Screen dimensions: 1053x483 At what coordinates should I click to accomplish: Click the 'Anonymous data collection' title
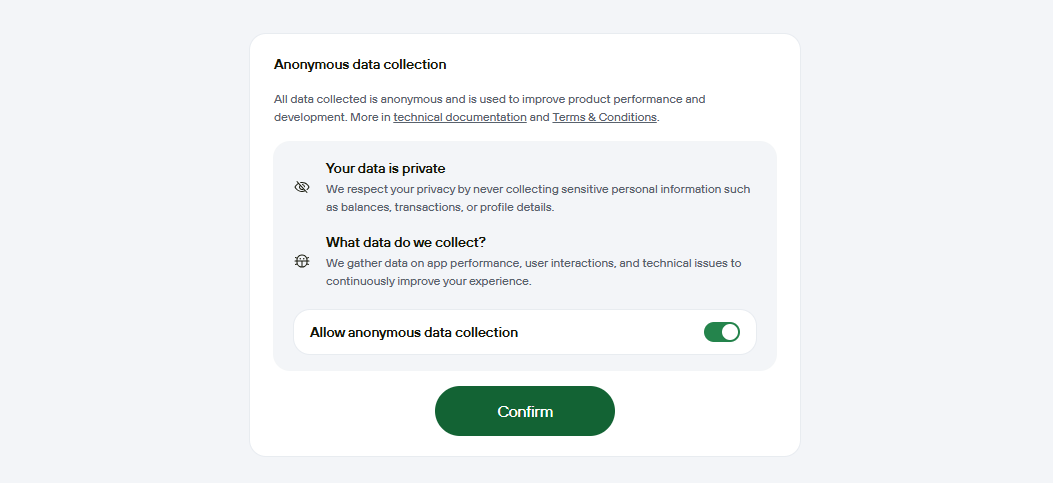pyautogui.click(x=360, y=64)
